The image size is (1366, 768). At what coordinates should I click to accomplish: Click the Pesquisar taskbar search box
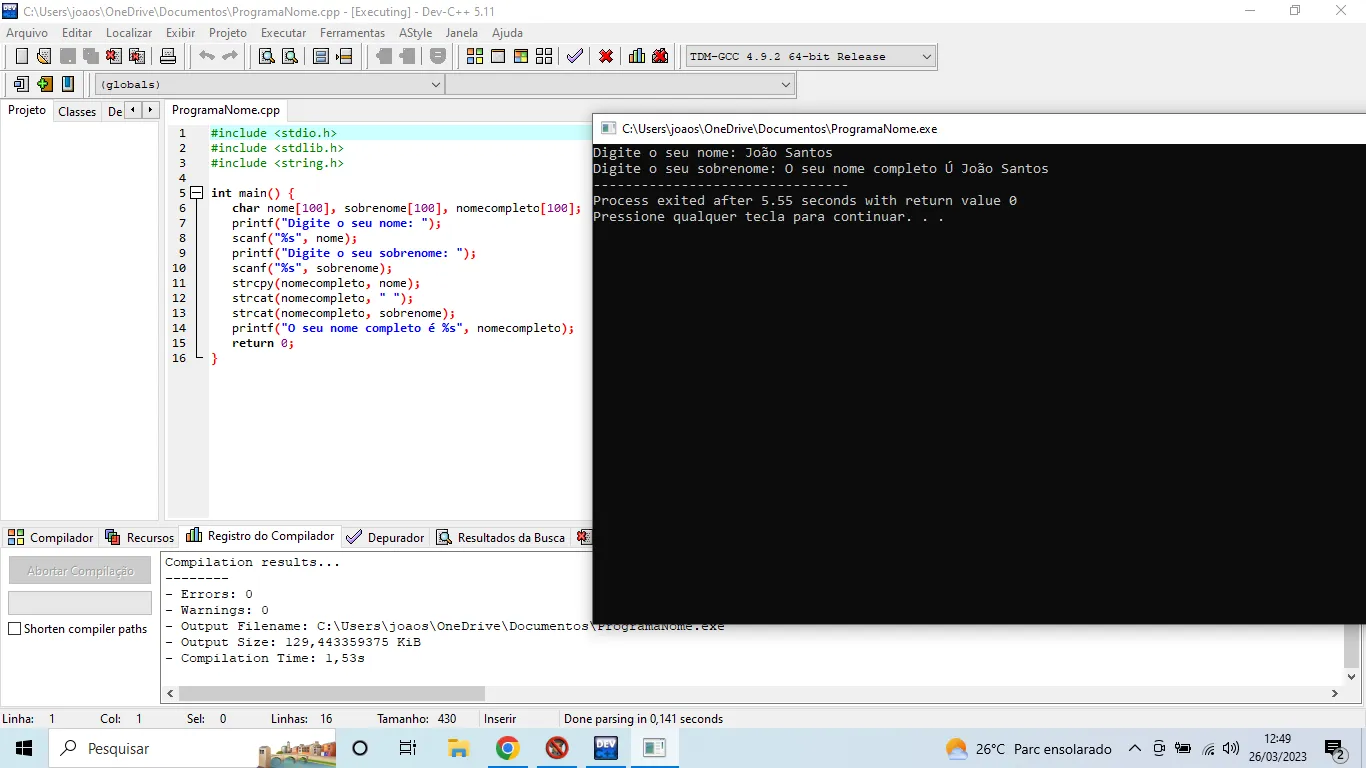pos(118,748)
